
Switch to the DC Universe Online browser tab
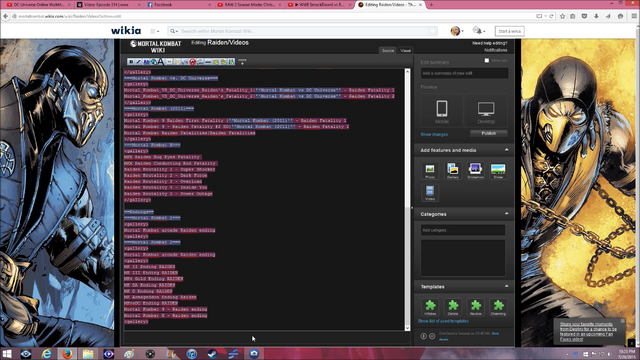38,5
